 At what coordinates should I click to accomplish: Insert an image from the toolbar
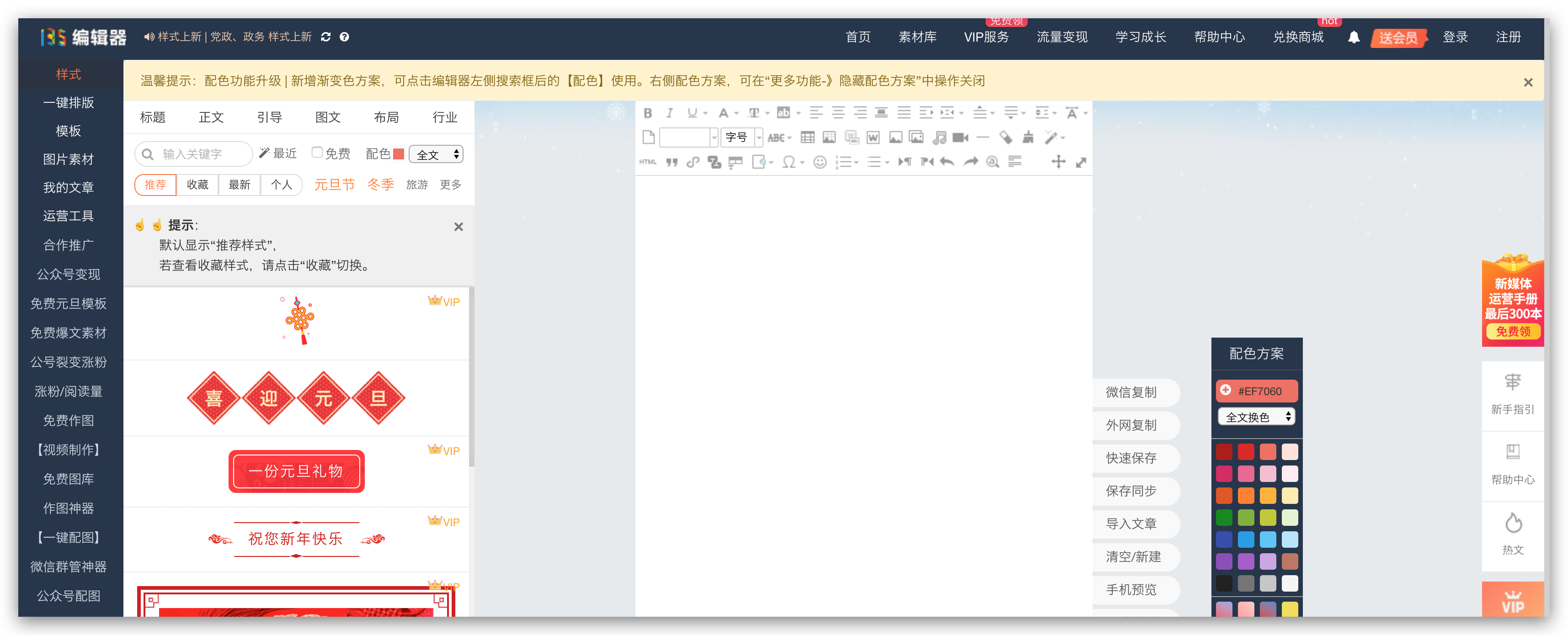896,137
